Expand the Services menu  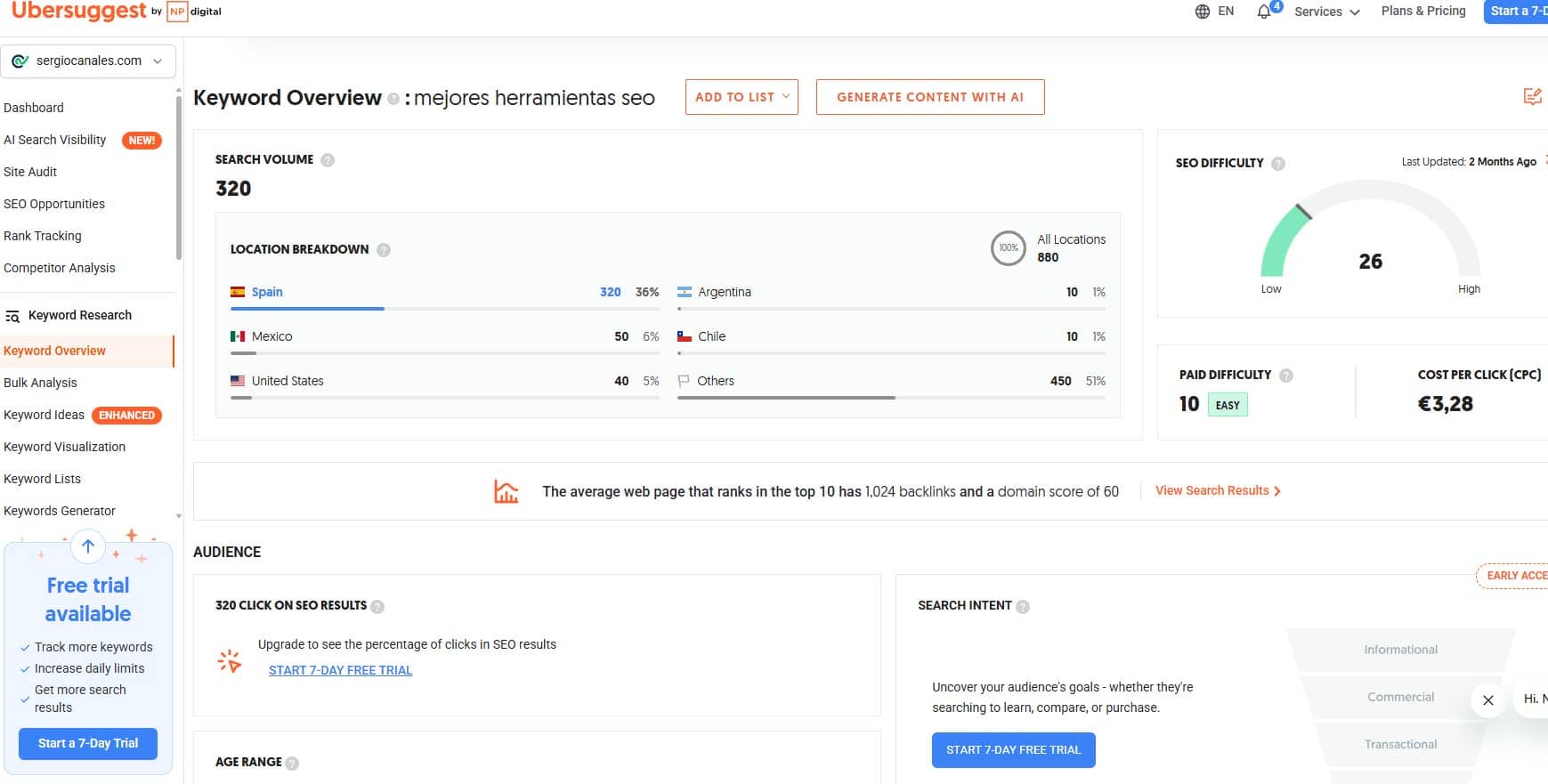tap(1327, 12)
